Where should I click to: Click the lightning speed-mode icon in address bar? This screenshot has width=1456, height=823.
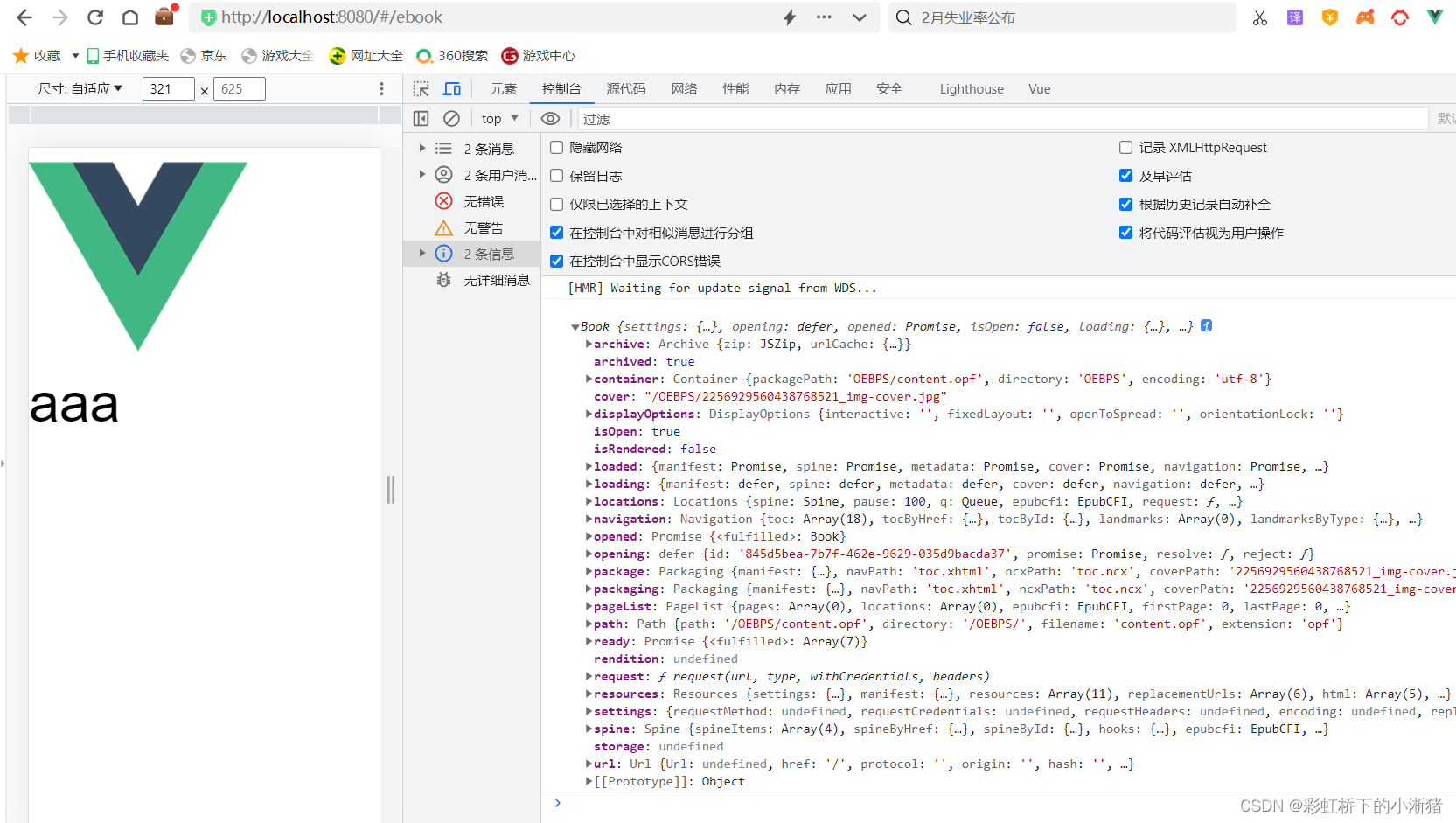790,17
